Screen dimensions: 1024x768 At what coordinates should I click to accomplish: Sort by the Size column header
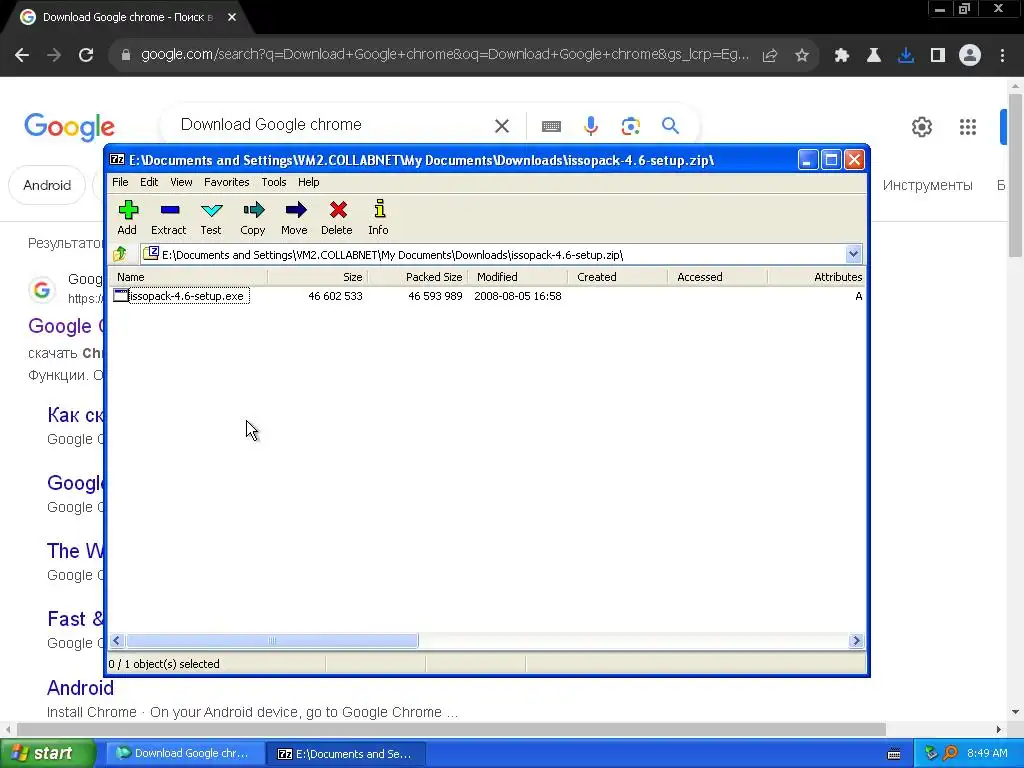317,277
